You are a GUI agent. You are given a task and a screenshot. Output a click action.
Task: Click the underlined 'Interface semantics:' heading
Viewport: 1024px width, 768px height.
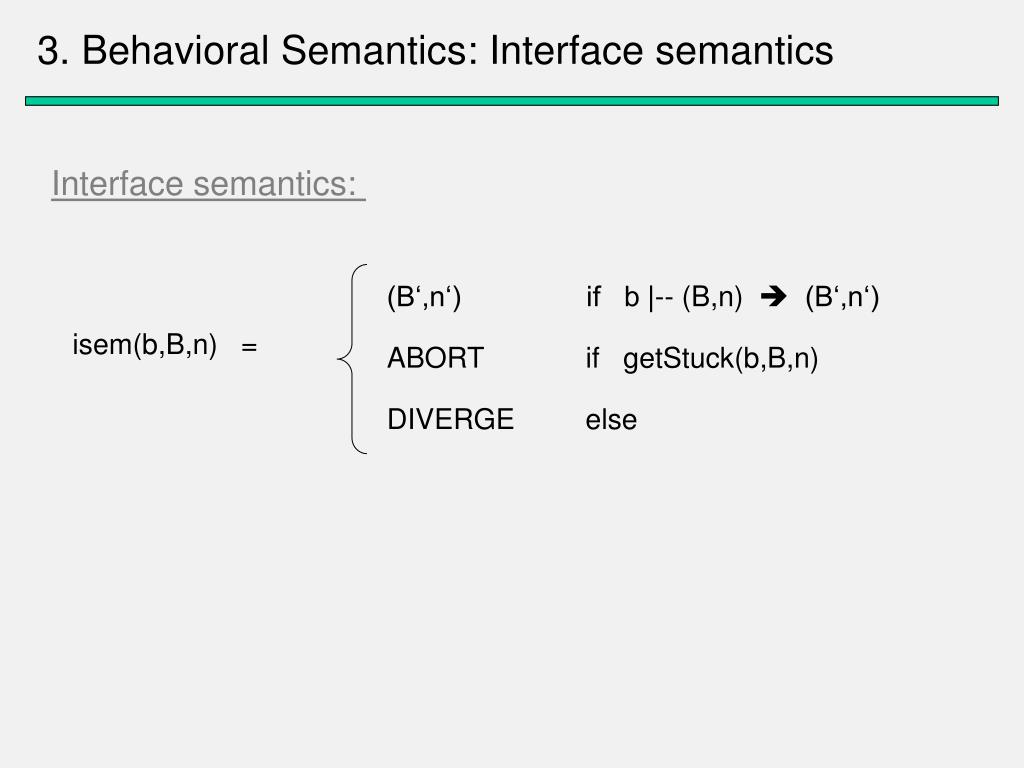point(208,184)
